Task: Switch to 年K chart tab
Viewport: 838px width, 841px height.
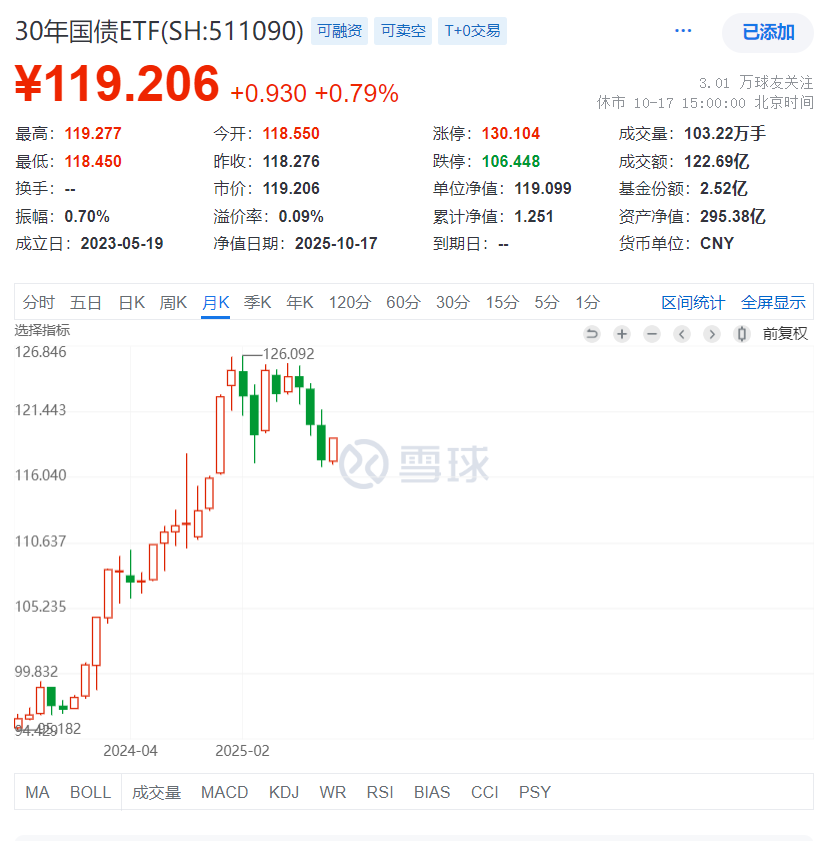Action: click(299, 303)
